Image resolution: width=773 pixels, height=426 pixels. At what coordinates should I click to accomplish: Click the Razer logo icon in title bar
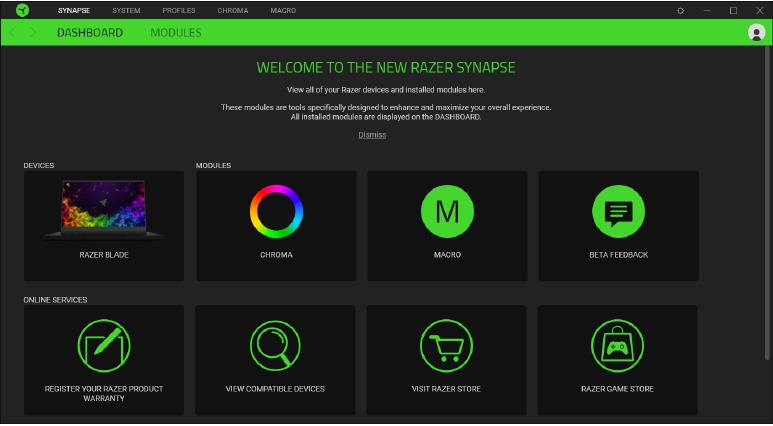(22, 10)
